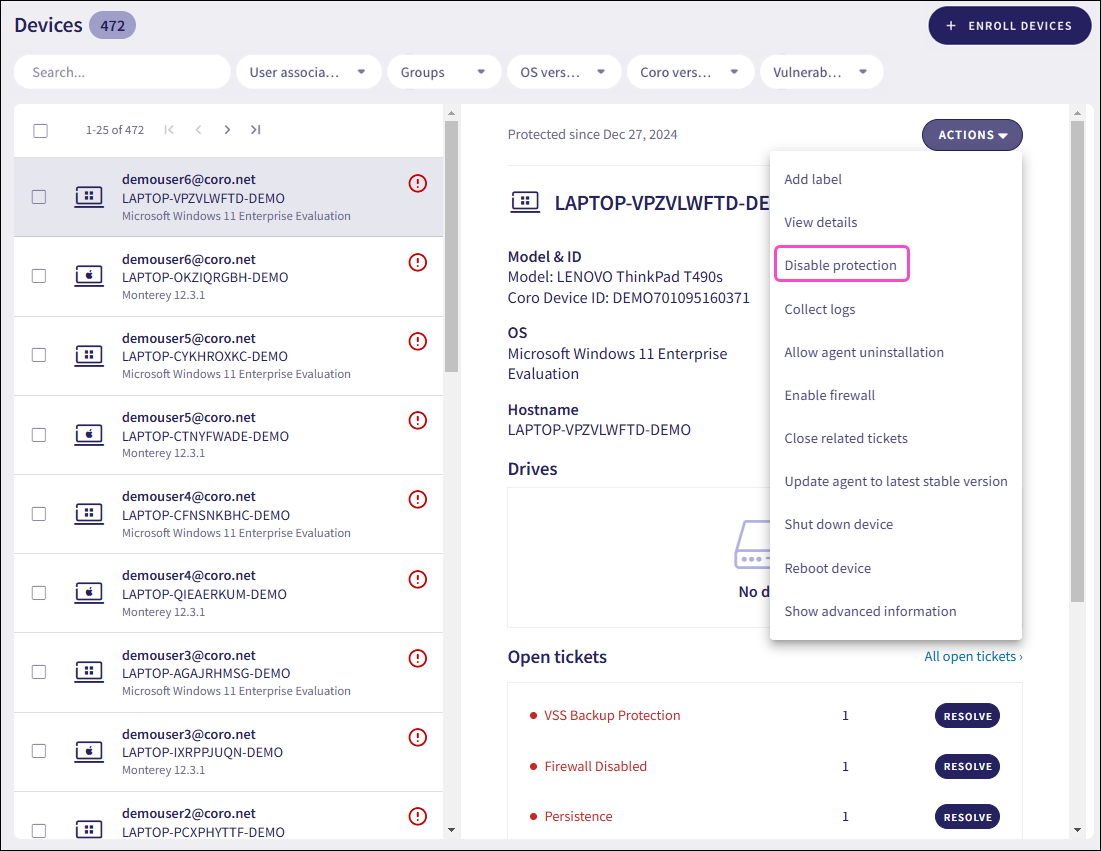Click alert icon for LAPTOP-CTNYFWADE-DEMO row

pyautogui.click(x=418, y=421)
